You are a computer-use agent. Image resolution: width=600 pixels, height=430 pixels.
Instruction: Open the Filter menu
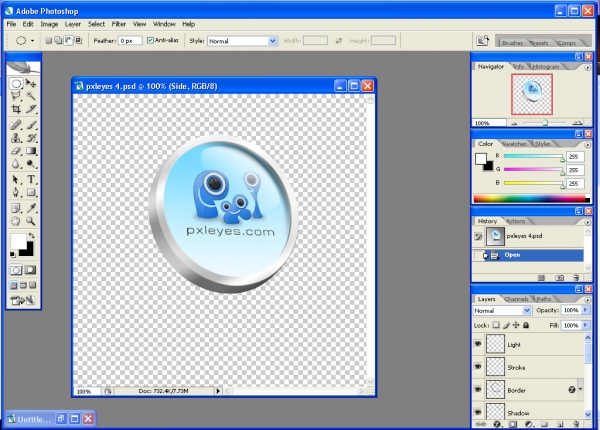pyautogui.click(x=119, y=24)
